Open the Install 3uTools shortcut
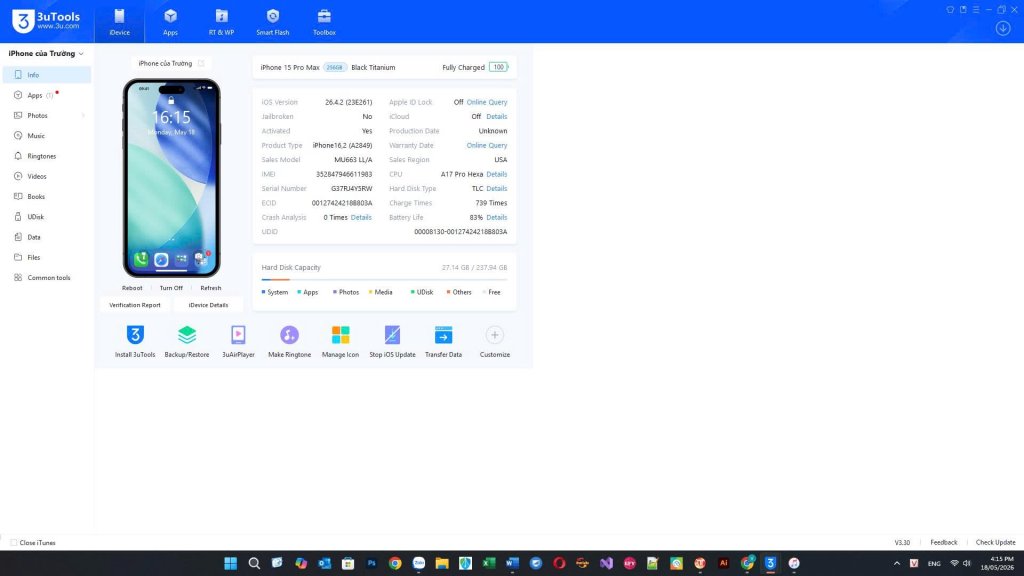The image size is (1024, 576). point(135,341)
